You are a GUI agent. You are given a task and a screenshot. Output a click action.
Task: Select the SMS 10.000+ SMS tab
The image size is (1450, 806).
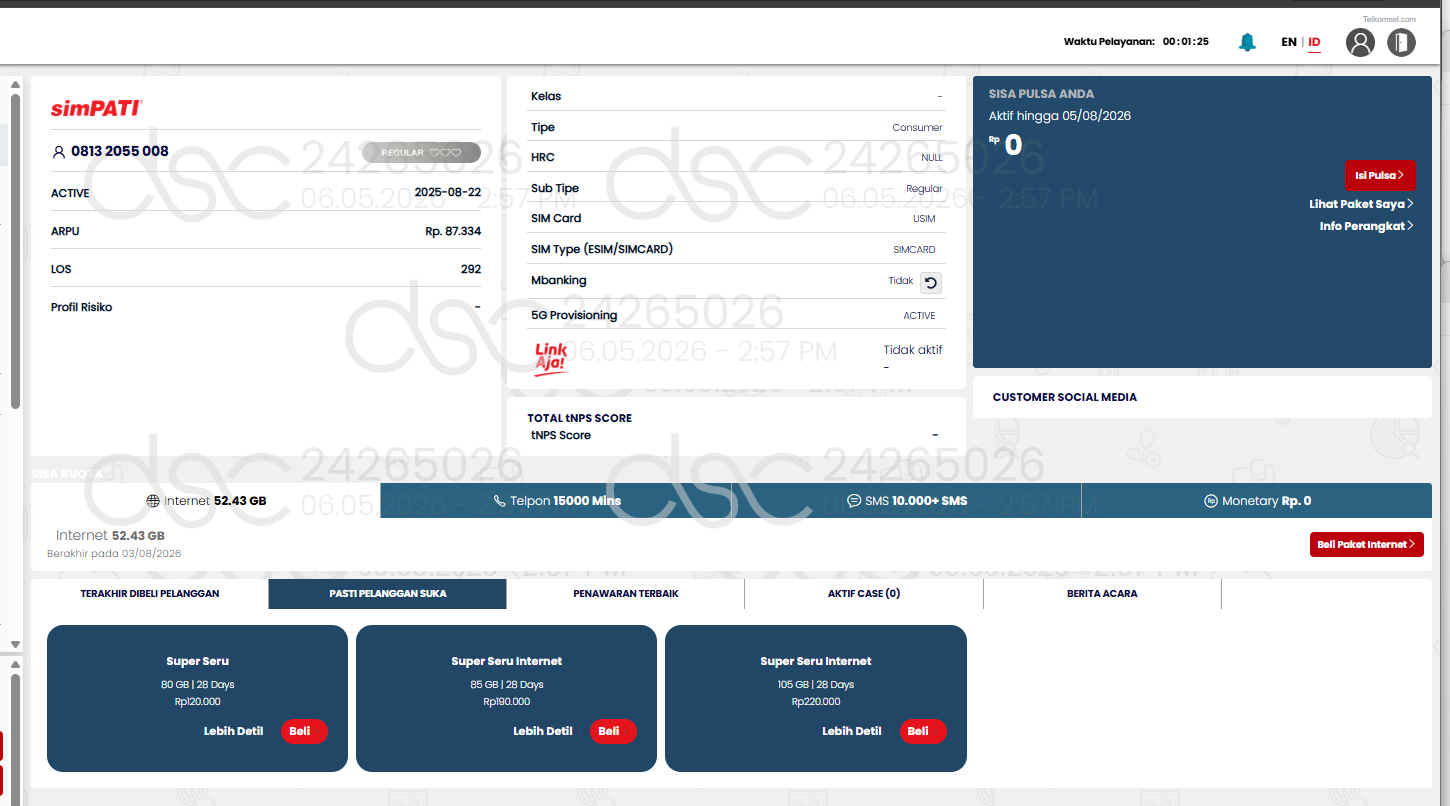tap(906, 501)
